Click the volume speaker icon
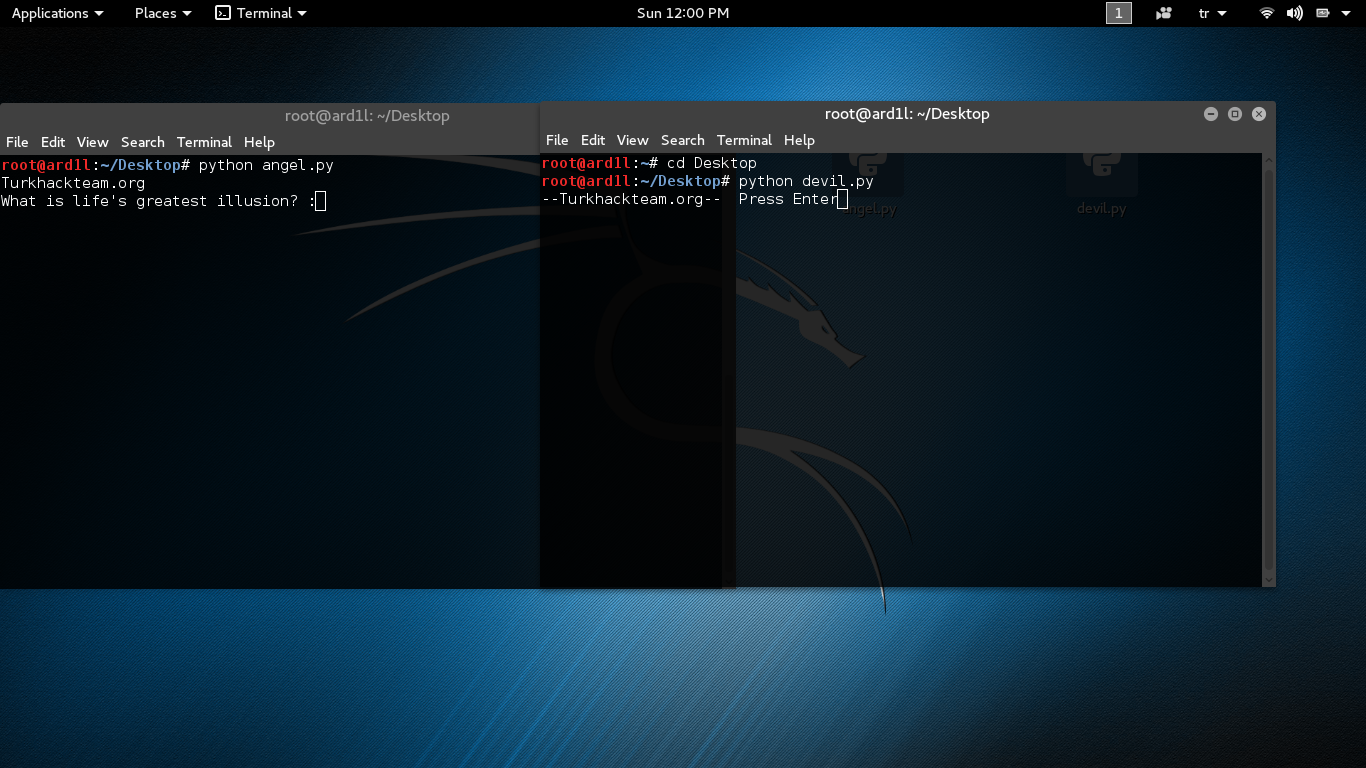Screen dimensions: 1366x768 [1295, 13]
